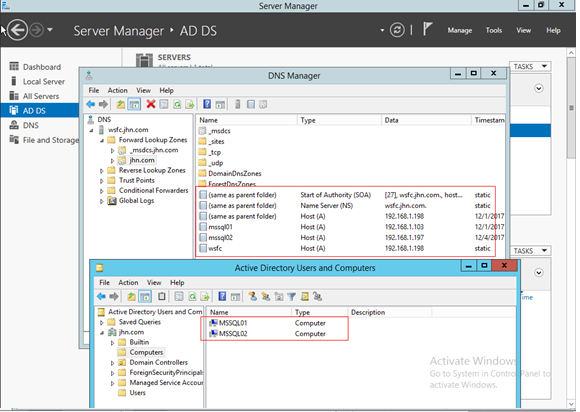Image resolution: width=580 pixels, height=412 pixels.
Task: Click Add to group icon in Active Directory
Action: pyautogui.click(x=317, y=297)
